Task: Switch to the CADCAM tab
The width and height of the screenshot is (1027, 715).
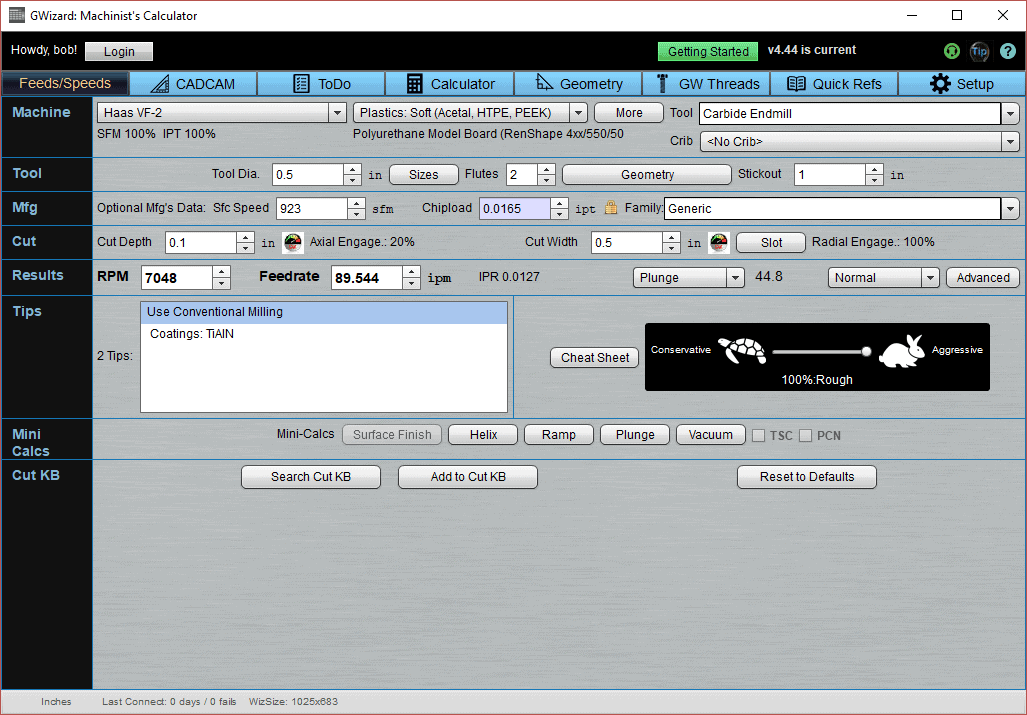Action: click(191, 83)
